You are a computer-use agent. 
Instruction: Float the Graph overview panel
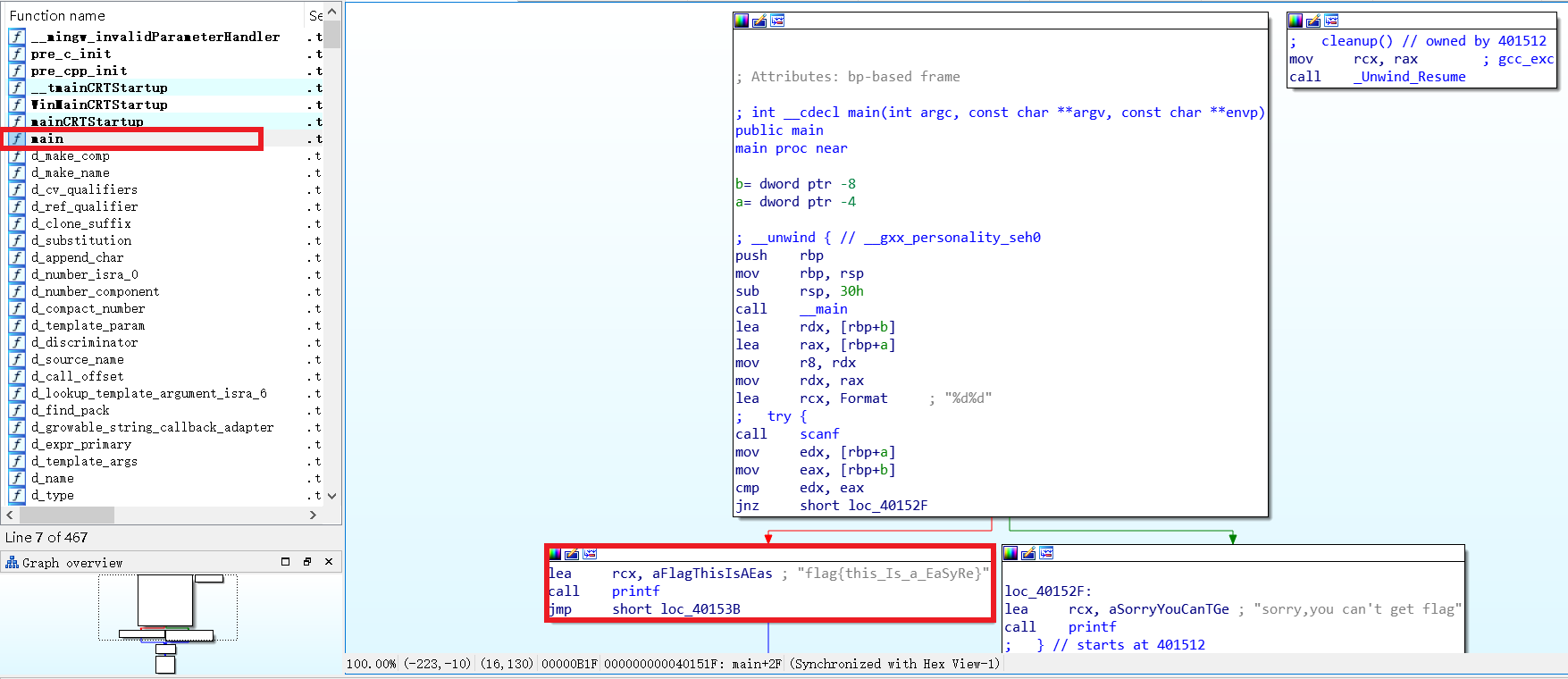pos(286,562)
